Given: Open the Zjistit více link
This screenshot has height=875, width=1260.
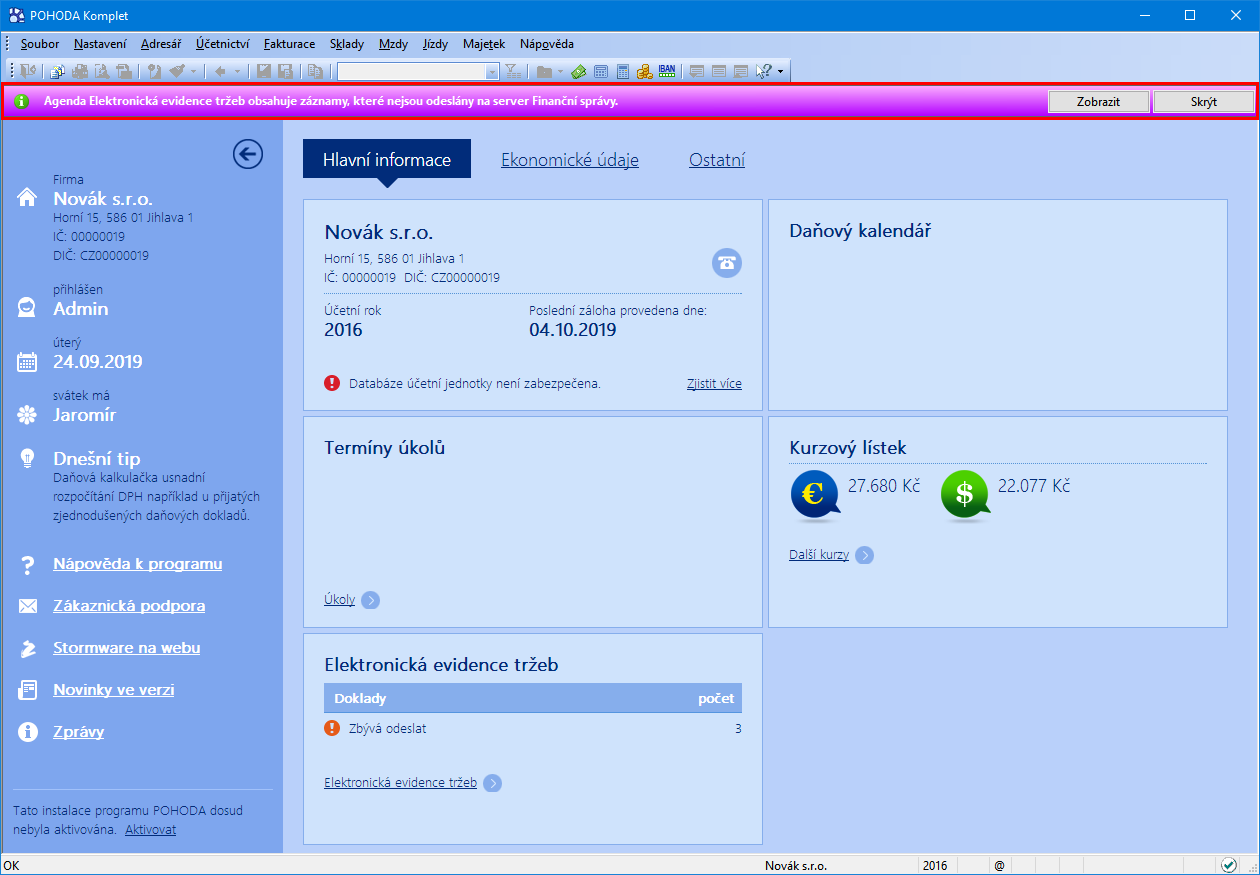Looking at the screenshot, I should click(714, 383).
